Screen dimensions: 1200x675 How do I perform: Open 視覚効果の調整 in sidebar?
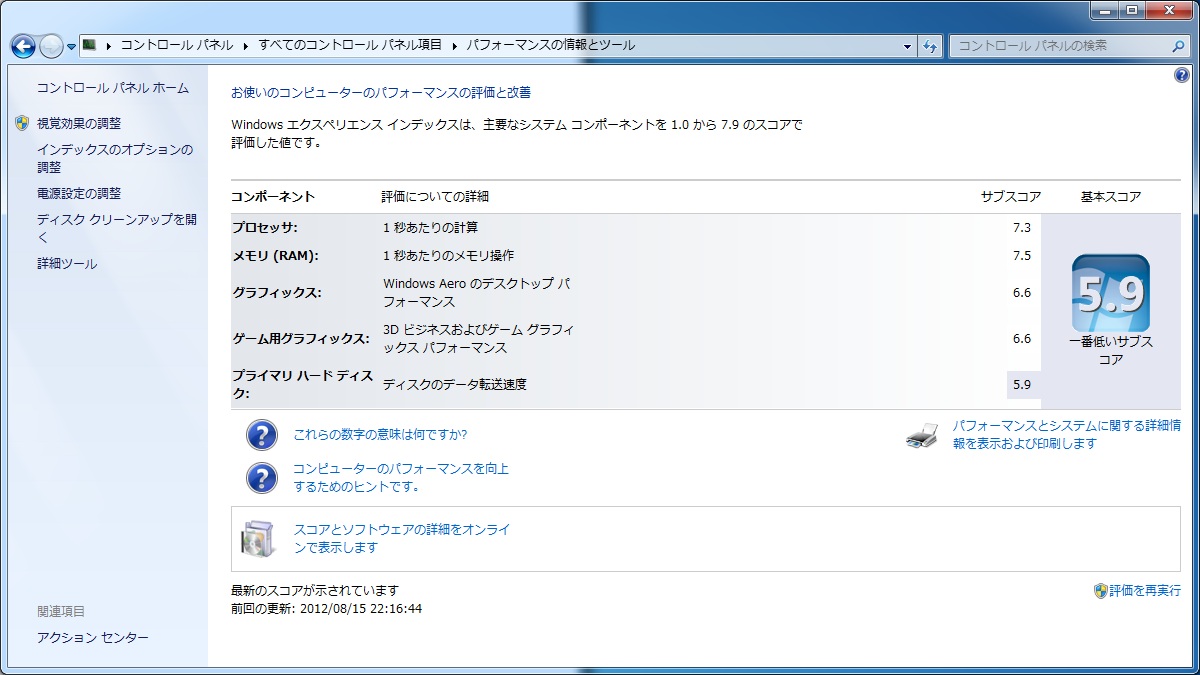click(78, 123)
